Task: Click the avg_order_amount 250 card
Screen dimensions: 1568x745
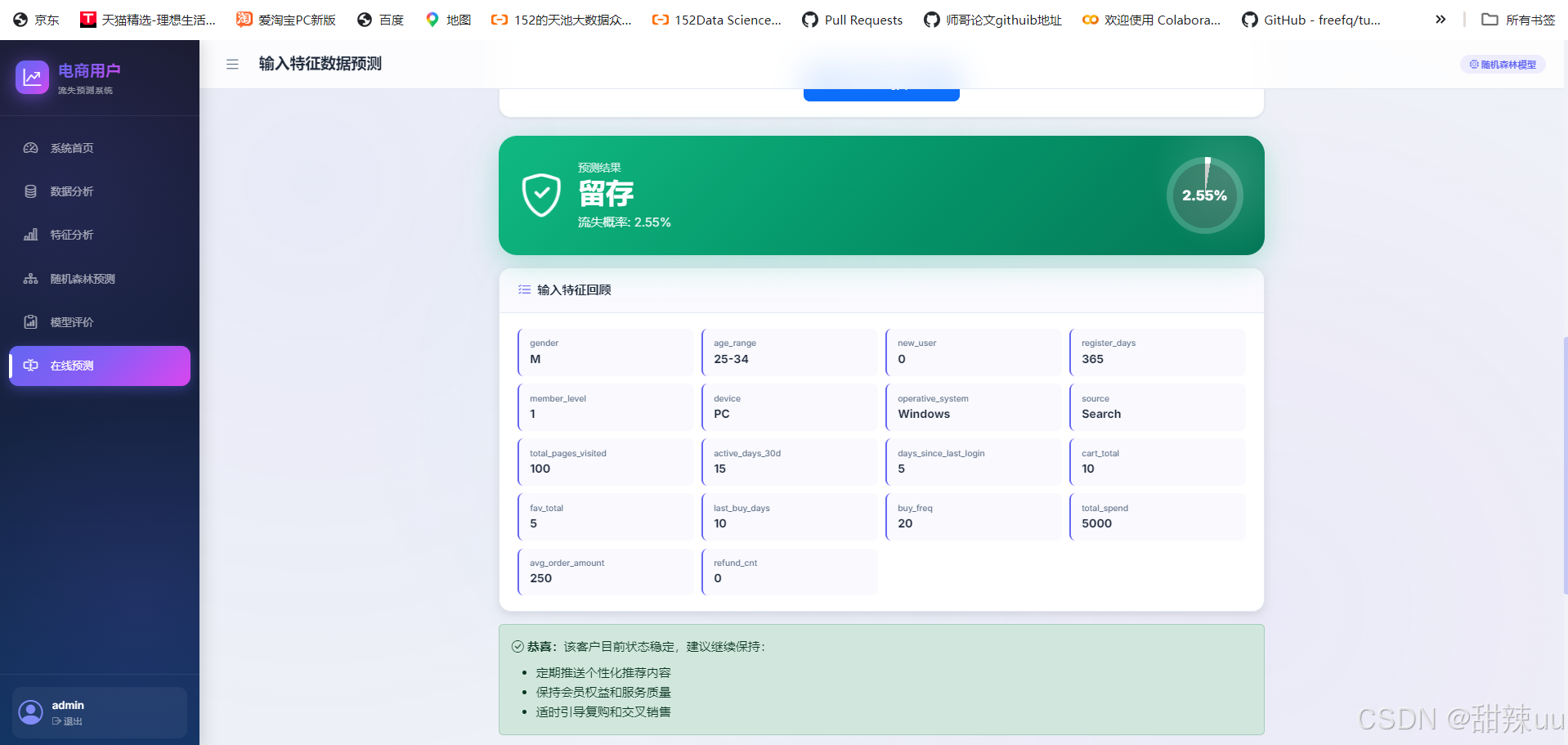Action: coord(605,572)
